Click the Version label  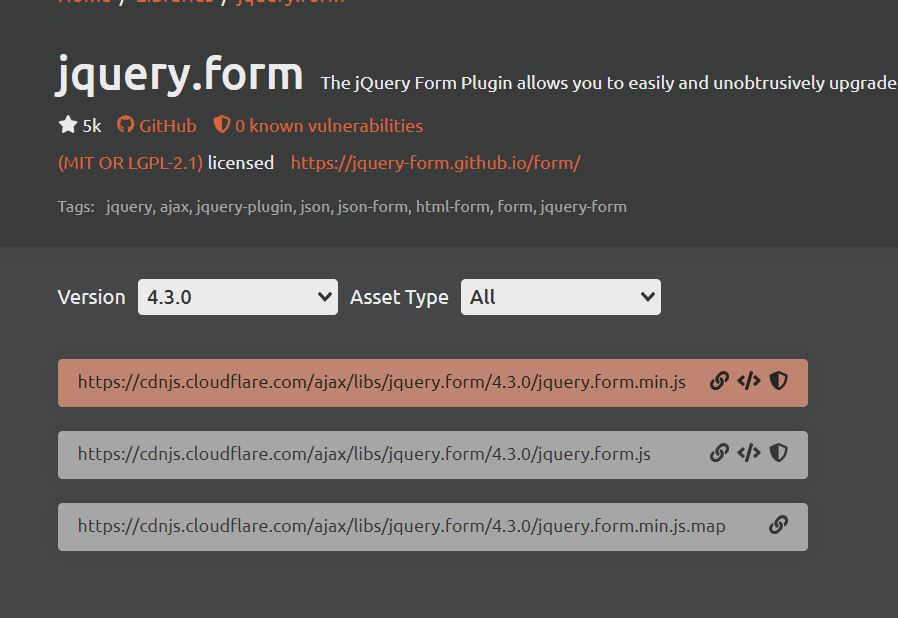91,297
